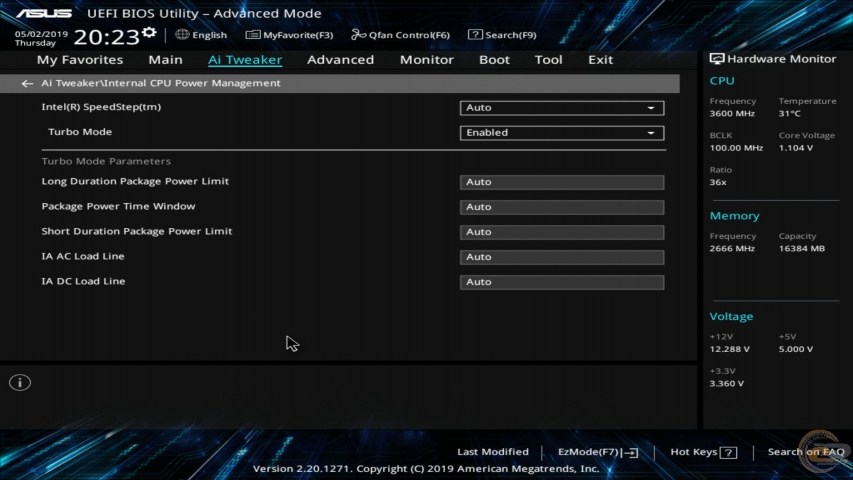Click the CPU frequency 3600 MHz value

coord(732,114)
